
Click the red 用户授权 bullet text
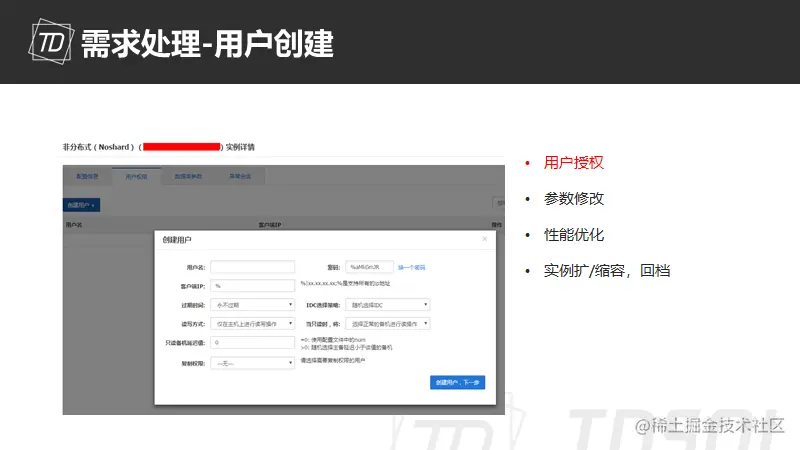(573, 162)
